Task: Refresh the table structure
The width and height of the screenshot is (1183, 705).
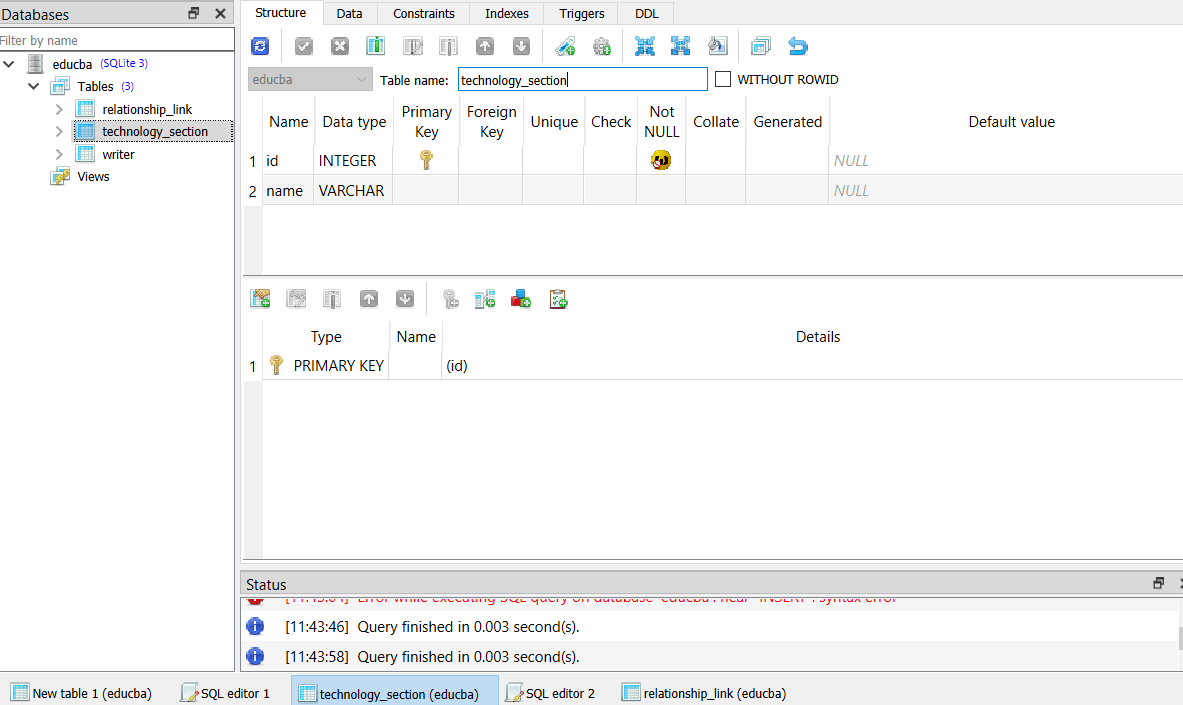Action: [260, 45]
